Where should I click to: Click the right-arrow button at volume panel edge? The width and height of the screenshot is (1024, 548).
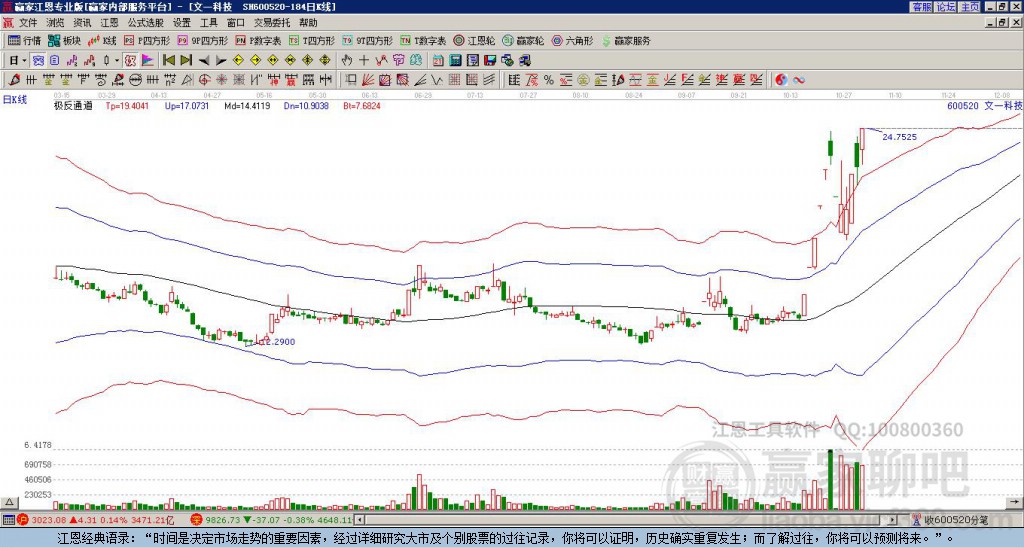pos(1014,502)
